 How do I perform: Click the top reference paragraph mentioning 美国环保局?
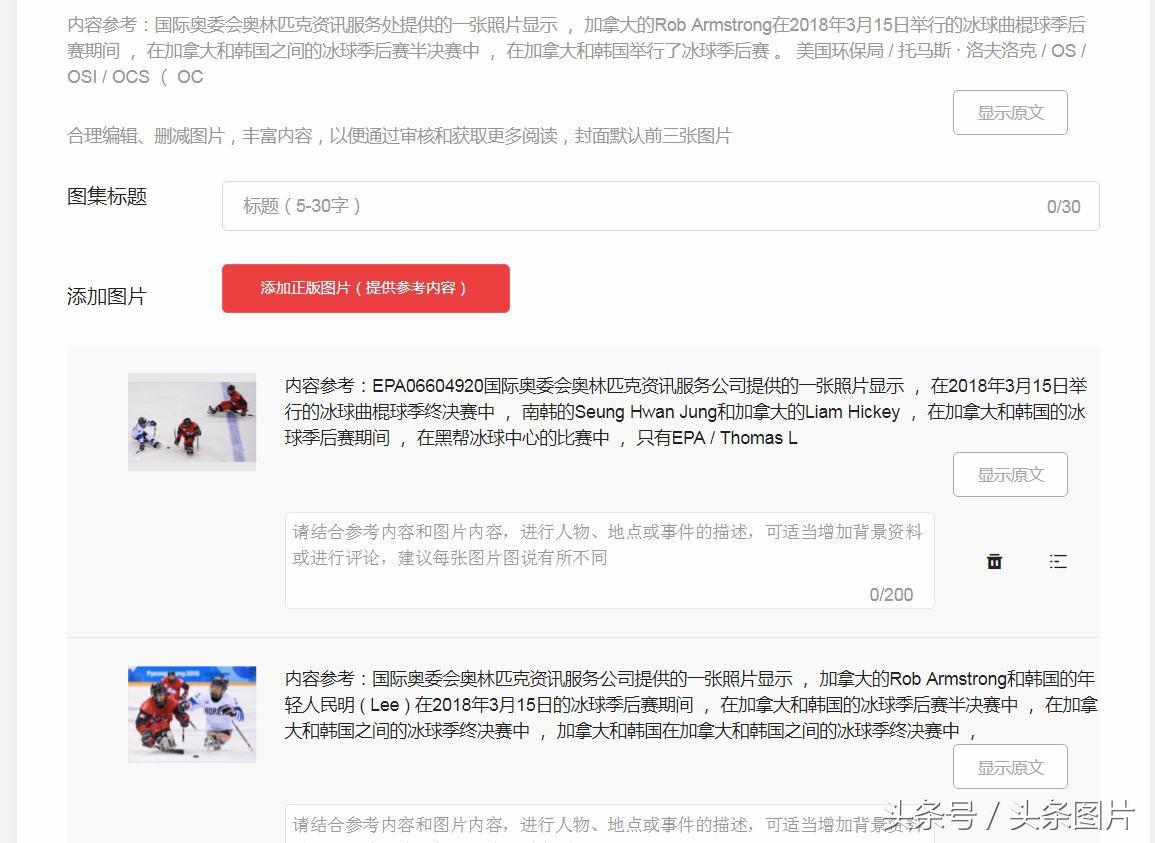[577, 51]
